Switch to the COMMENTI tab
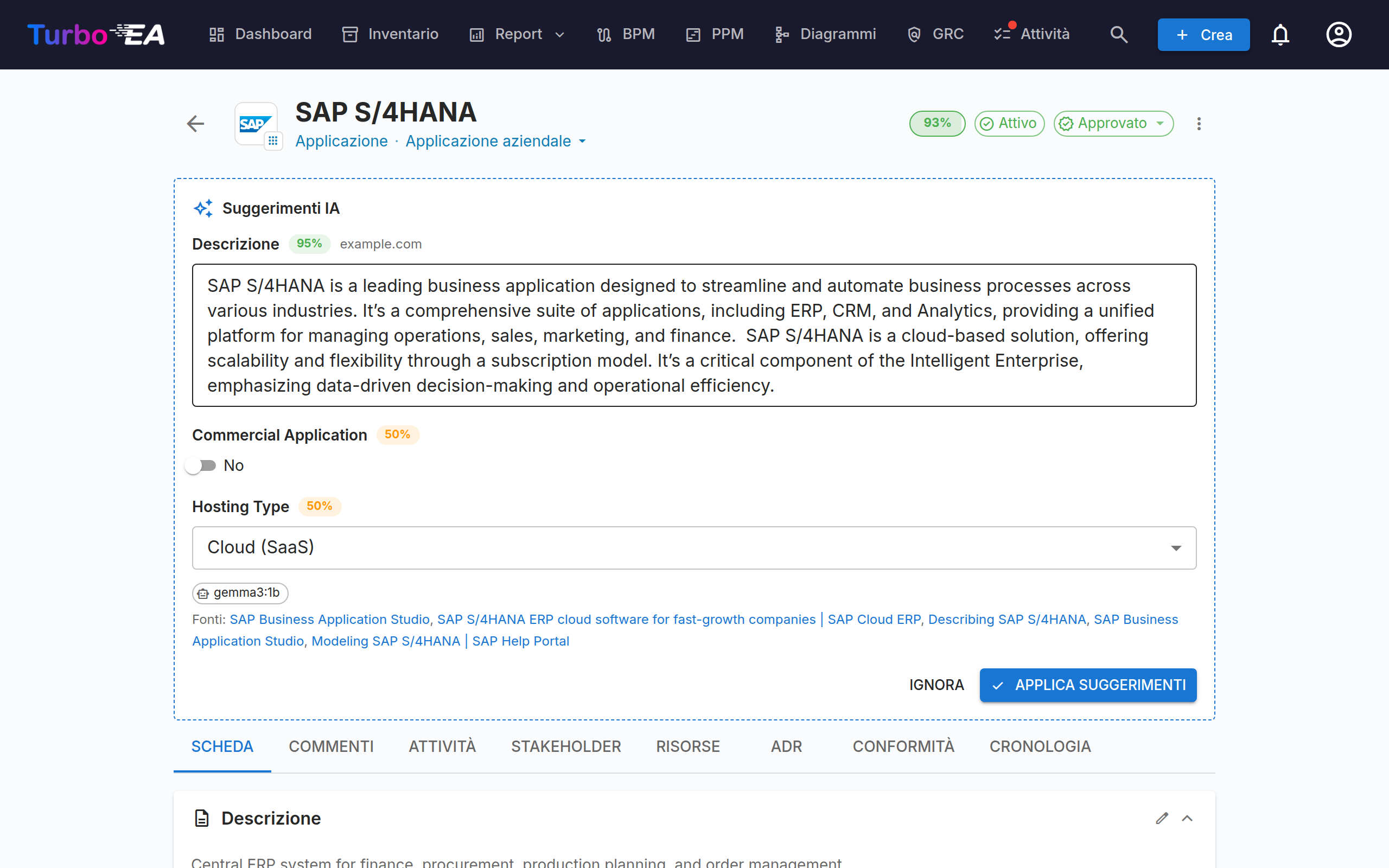The image size is (1389, 868). pyautogui.click(x=330, y=746)
